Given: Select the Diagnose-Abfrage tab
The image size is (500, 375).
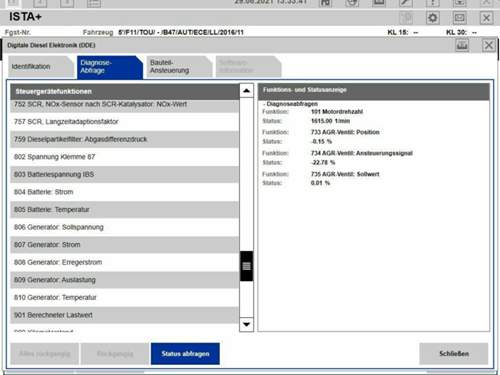Looking at the screenshot, I should coord(110,67).
